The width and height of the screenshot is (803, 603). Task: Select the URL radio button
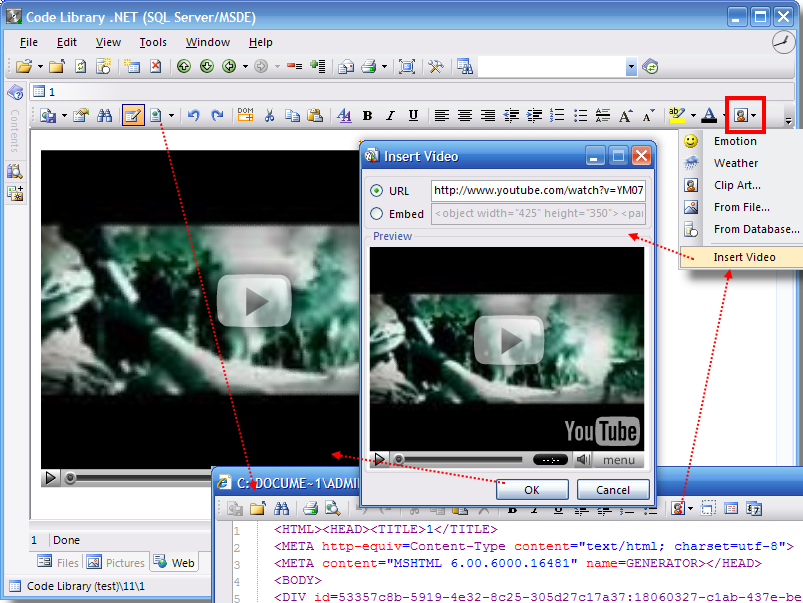pos(376,191)
